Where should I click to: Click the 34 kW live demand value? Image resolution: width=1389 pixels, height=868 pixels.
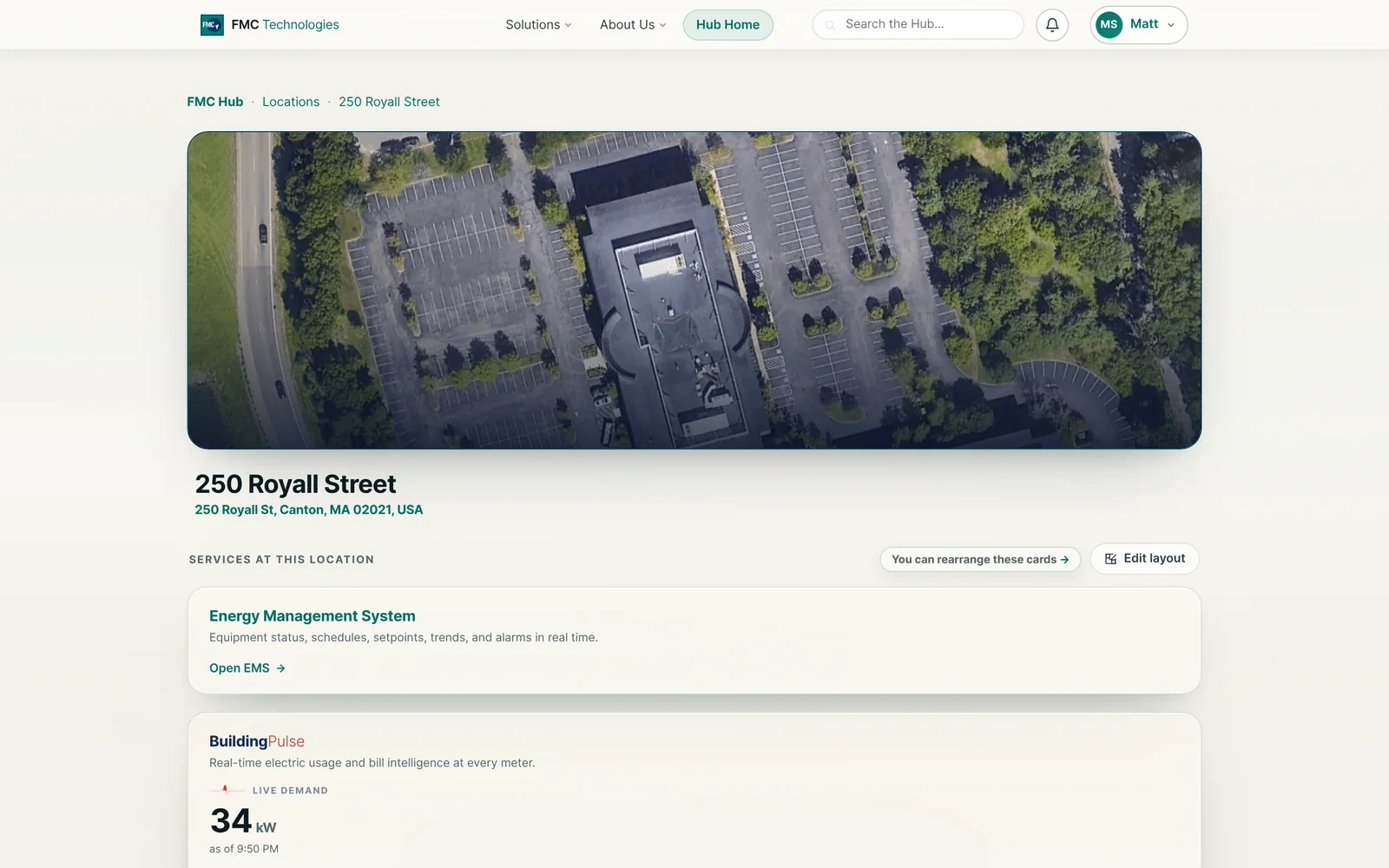(243, 821)
